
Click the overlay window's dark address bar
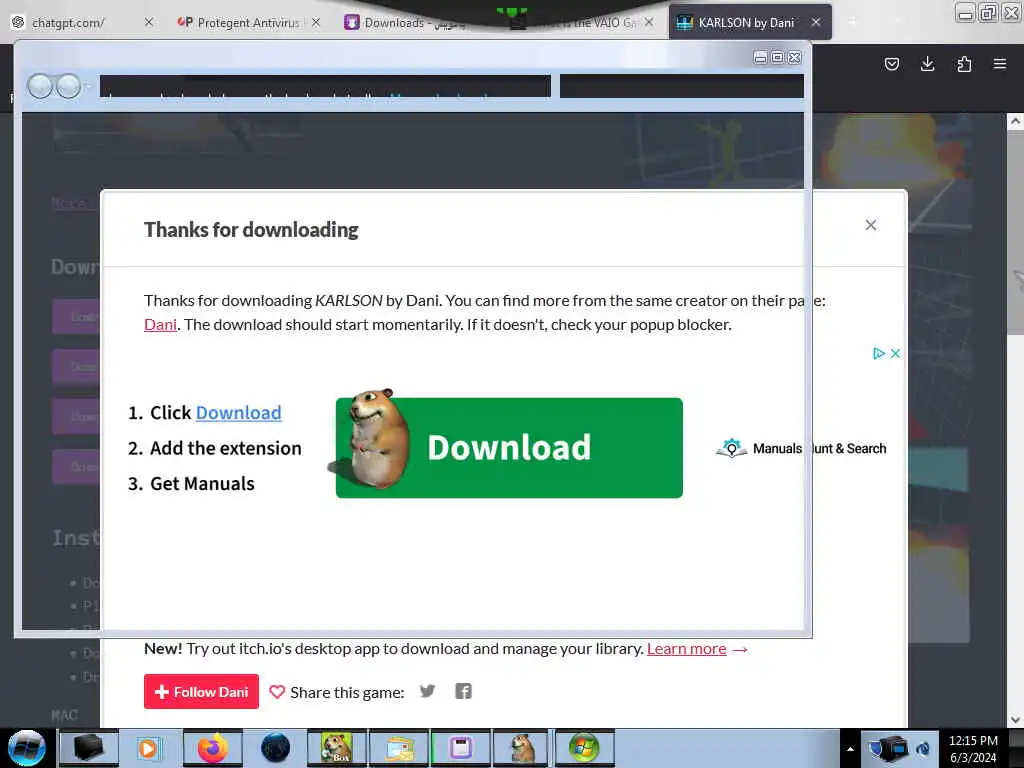tap(325, 86)
